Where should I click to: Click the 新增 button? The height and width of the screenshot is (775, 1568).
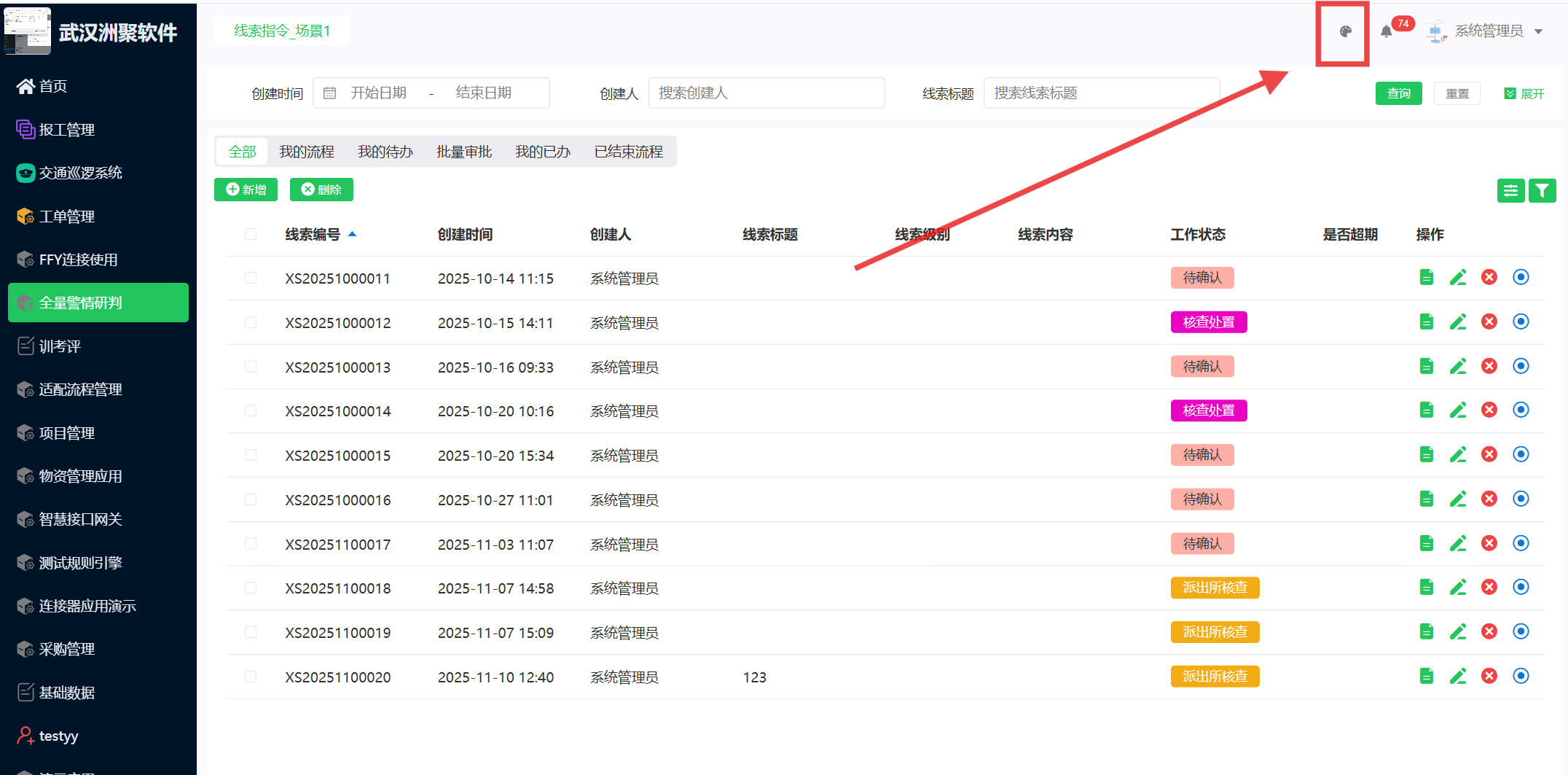coord(246,190)
